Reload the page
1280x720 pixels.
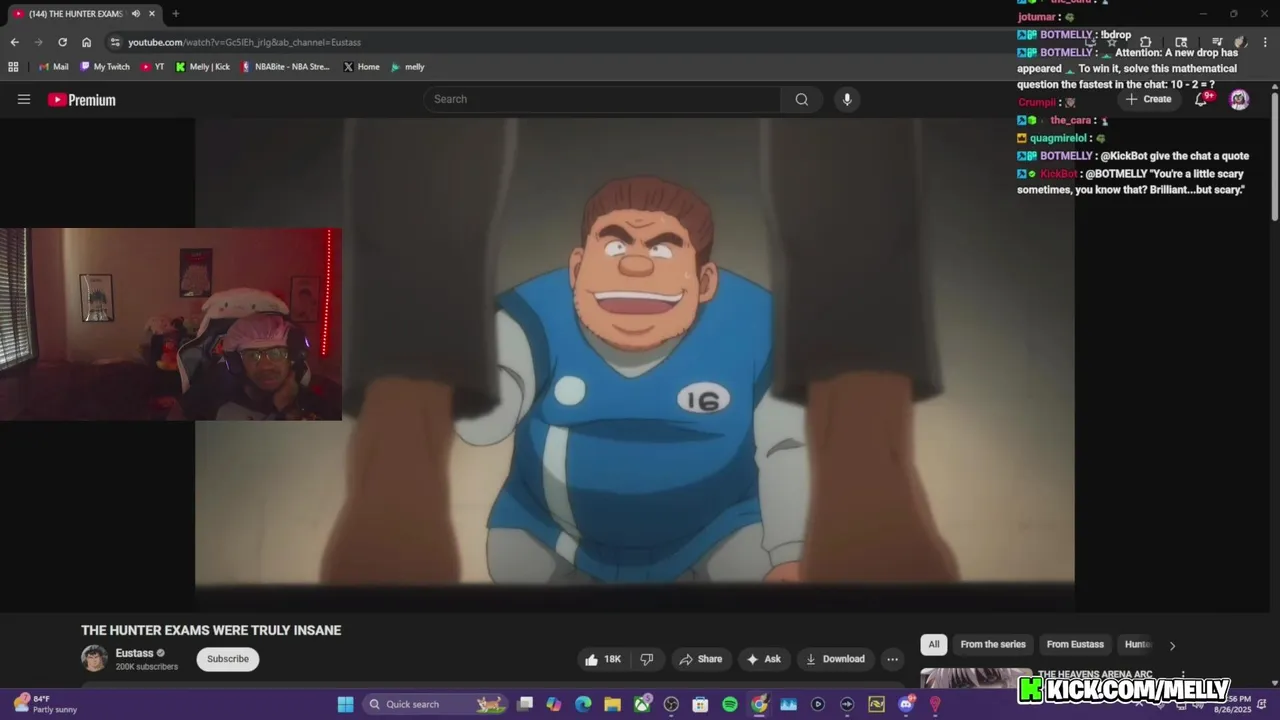tap(62, 42)
